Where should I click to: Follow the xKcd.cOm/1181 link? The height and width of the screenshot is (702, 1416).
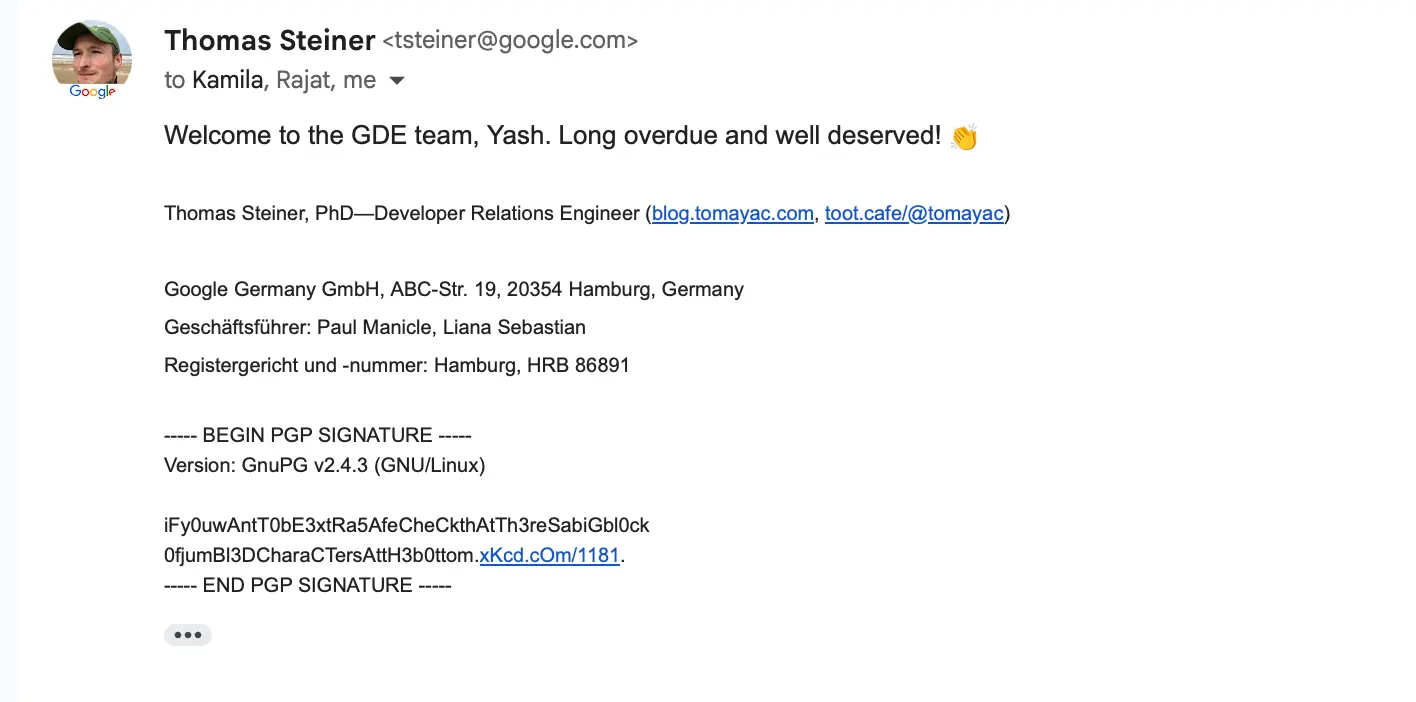550,555
